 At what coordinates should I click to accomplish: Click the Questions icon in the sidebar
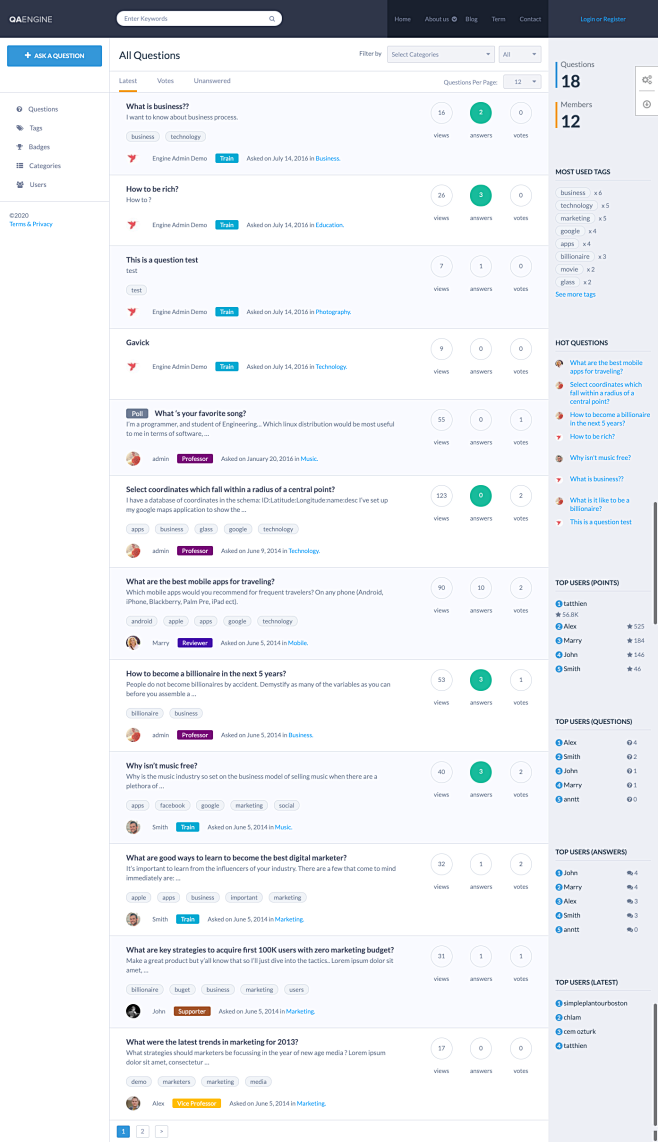point(22,109)
